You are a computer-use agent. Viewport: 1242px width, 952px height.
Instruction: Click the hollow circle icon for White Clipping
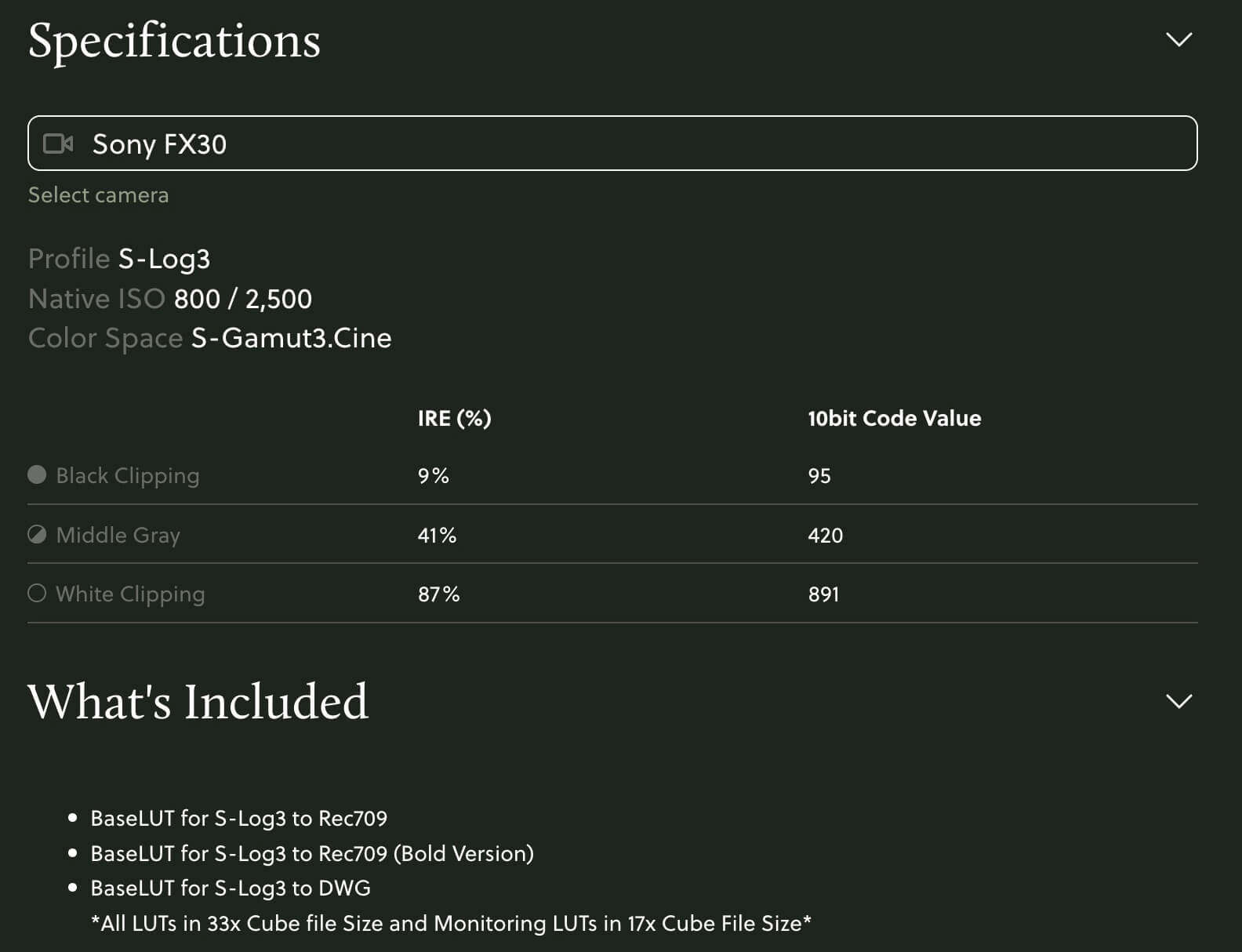[x=37, y=593]
